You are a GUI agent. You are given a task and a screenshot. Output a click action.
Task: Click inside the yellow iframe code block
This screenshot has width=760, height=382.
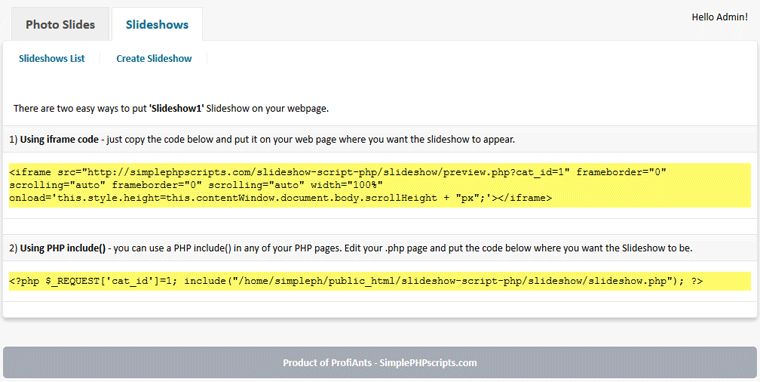pos(380,185)
